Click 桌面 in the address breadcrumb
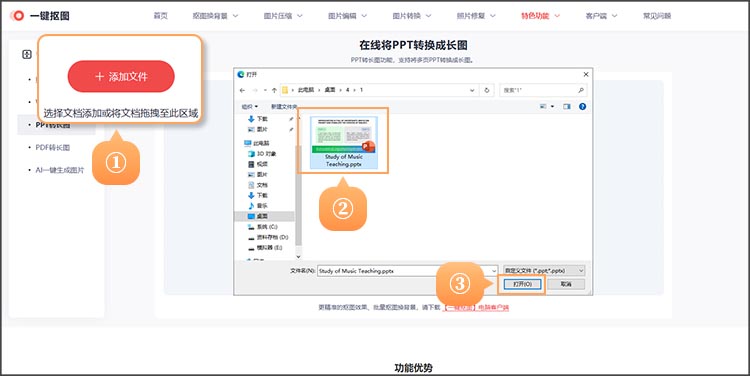 pyautogui.click(x=330, y=90)
